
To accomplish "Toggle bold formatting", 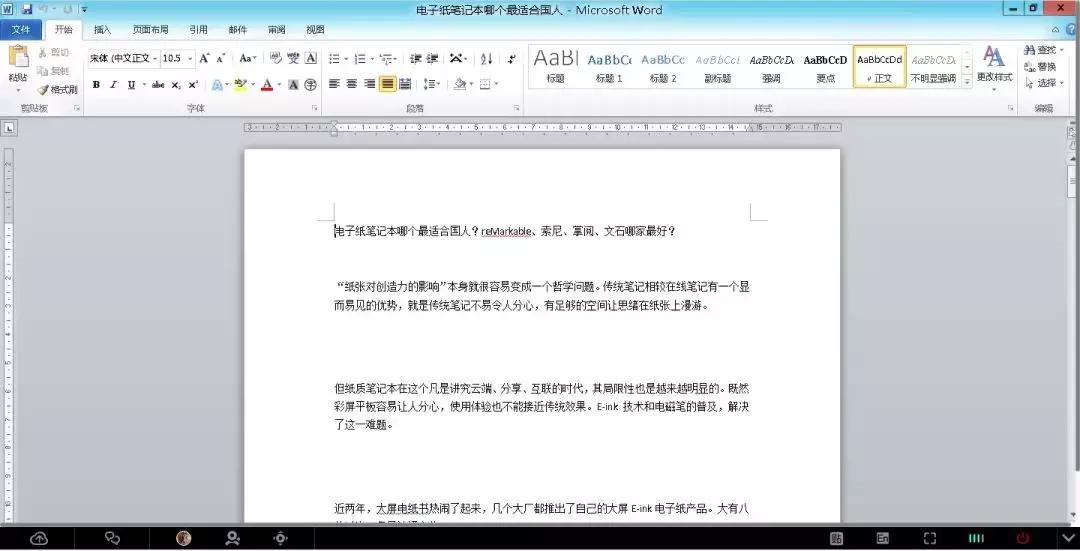I will [96, 85].
